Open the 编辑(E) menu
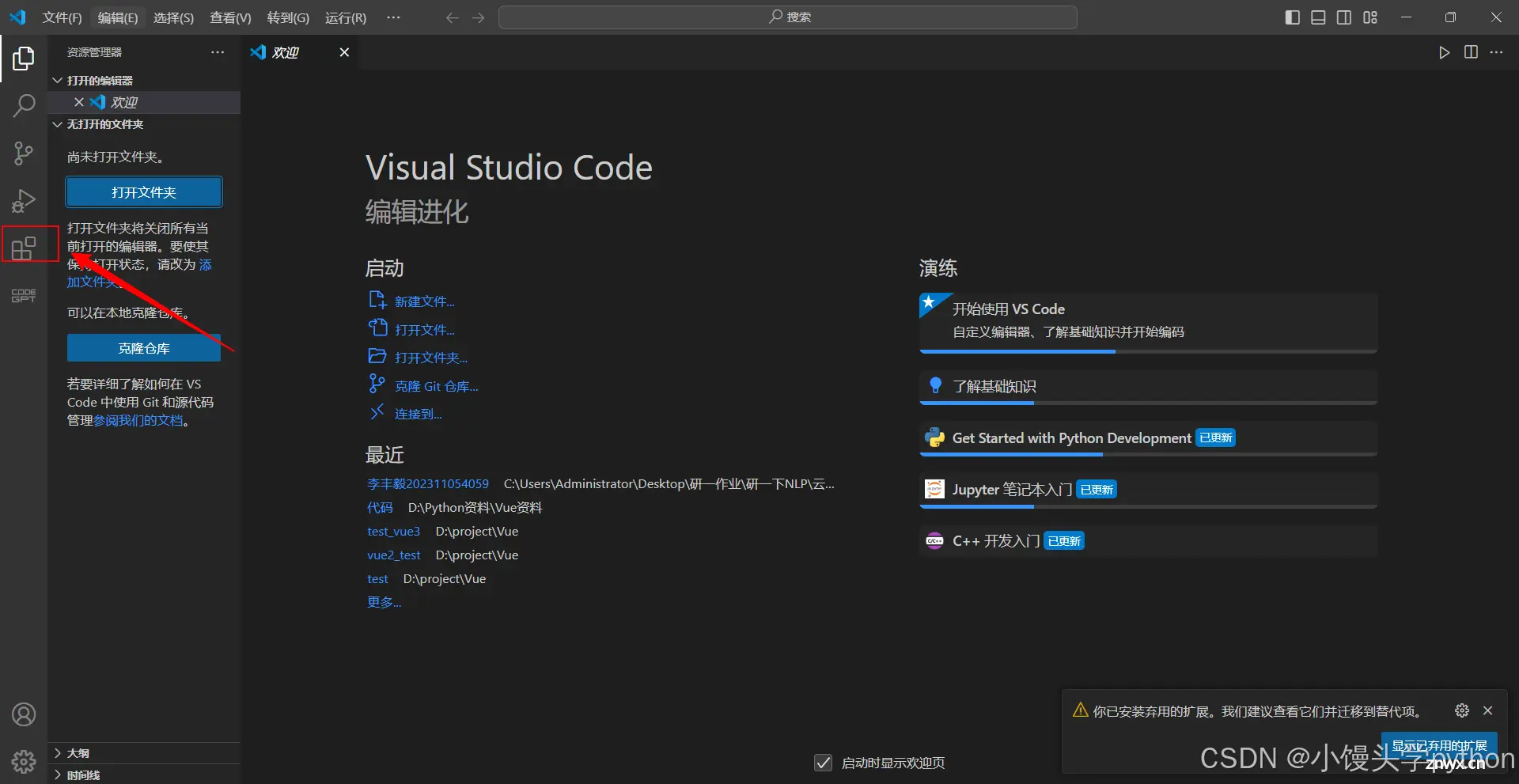 pyautogui.click(x=117, y=17)
